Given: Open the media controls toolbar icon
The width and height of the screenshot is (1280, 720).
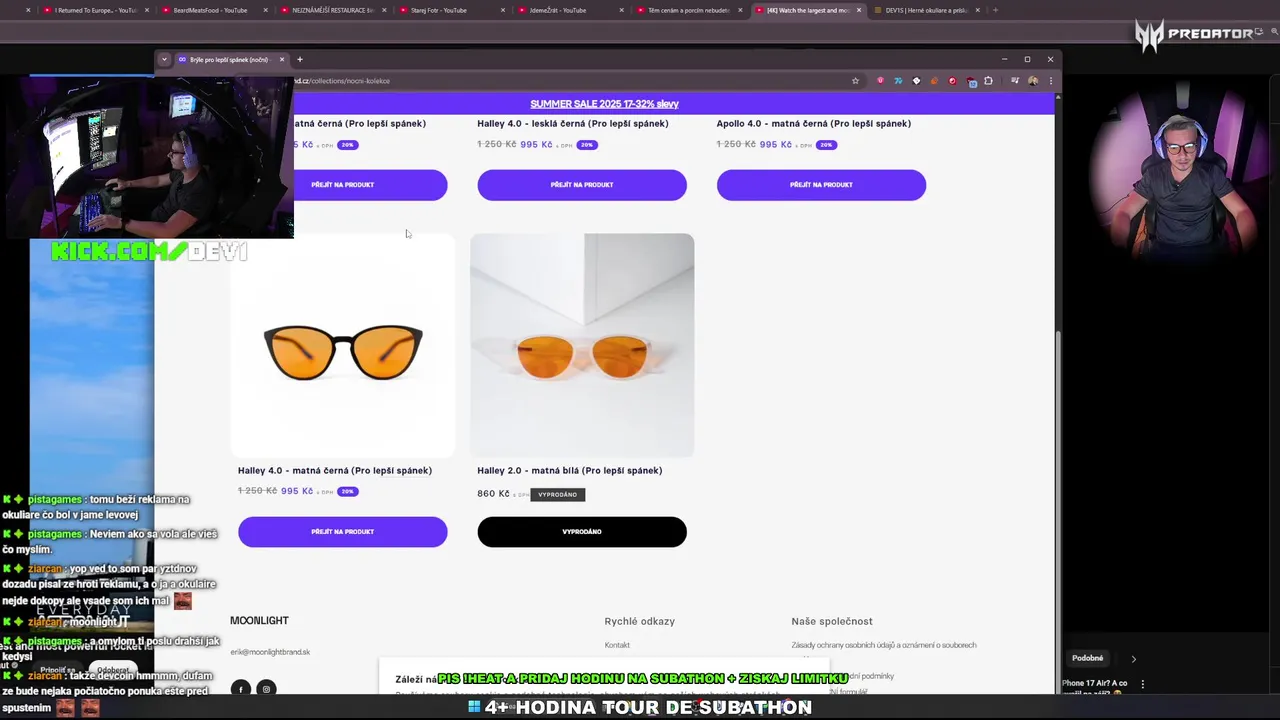Looking at the screenshot, I should [1015, 81].
